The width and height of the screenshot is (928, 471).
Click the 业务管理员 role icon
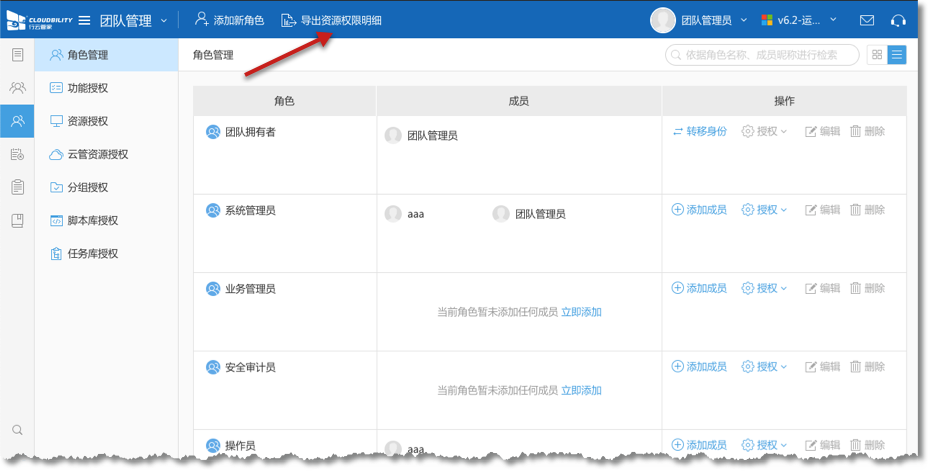[x=213, y=289]
